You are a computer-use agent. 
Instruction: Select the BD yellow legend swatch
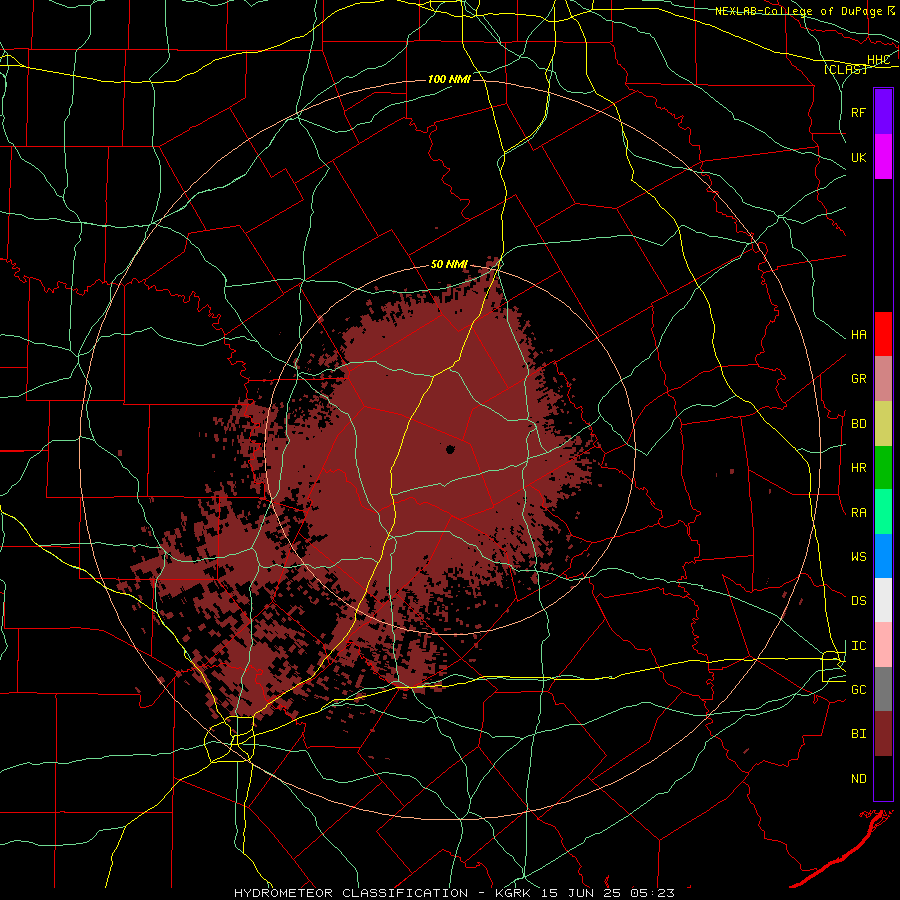883,424
